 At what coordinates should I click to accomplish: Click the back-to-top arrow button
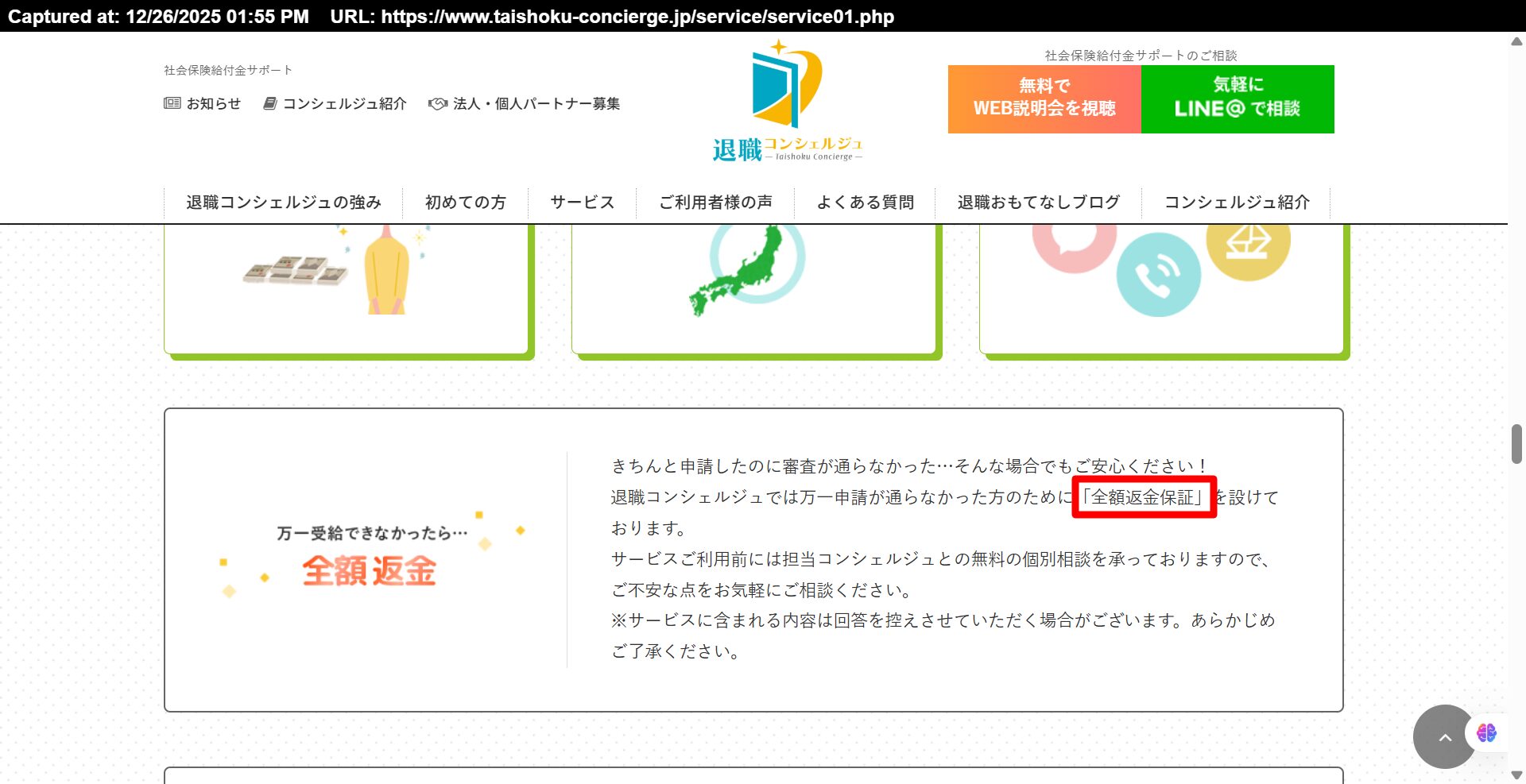tap(1445, 736)
